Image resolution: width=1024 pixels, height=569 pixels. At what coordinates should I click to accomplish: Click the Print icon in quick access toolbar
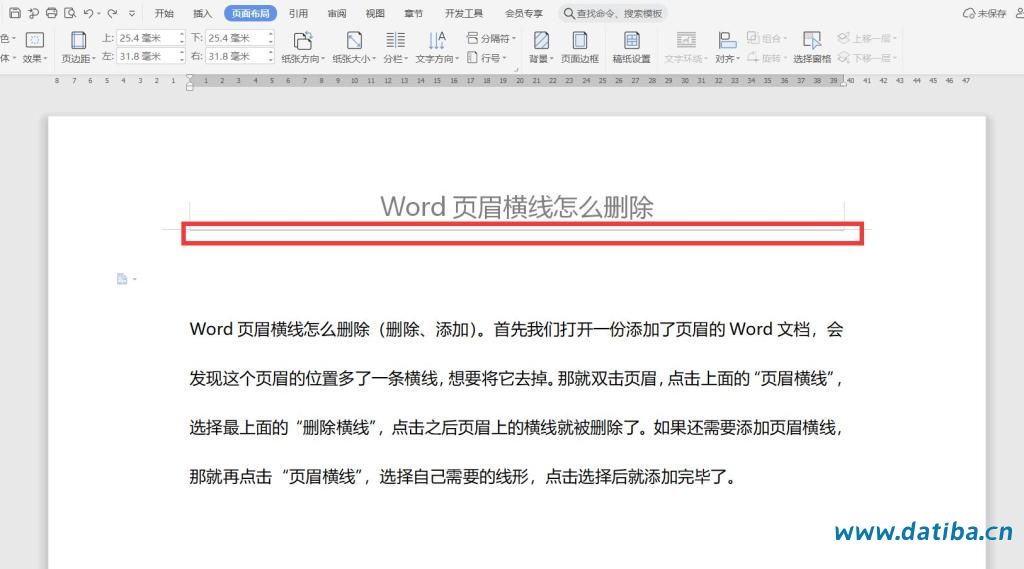coord(51,13)
